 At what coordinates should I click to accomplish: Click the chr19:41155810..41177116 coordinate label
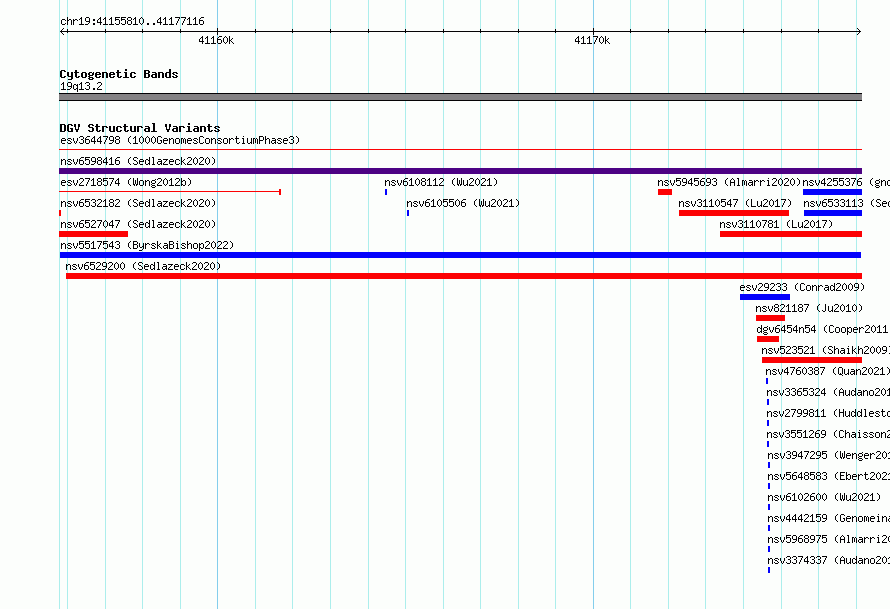point(132,22)
